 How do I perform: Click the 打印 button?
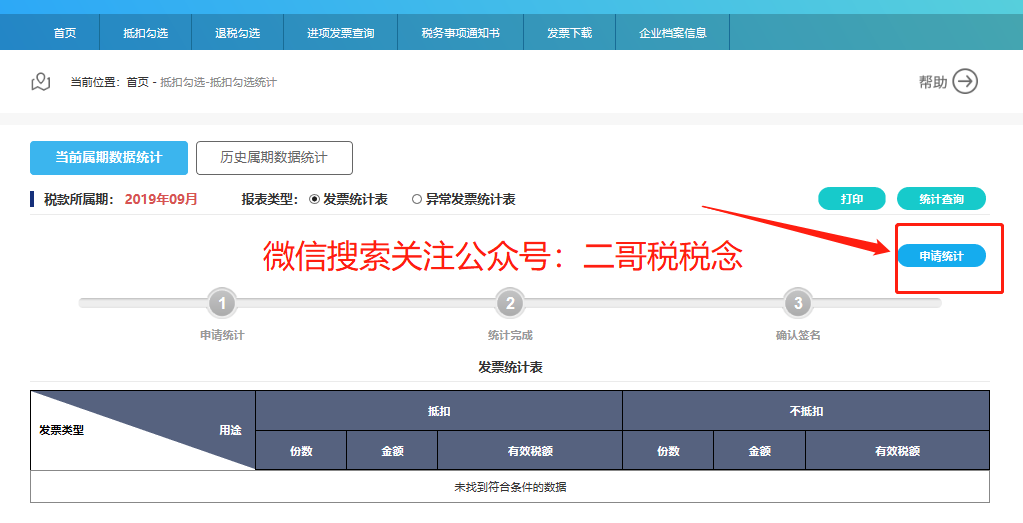coord(851,199)
